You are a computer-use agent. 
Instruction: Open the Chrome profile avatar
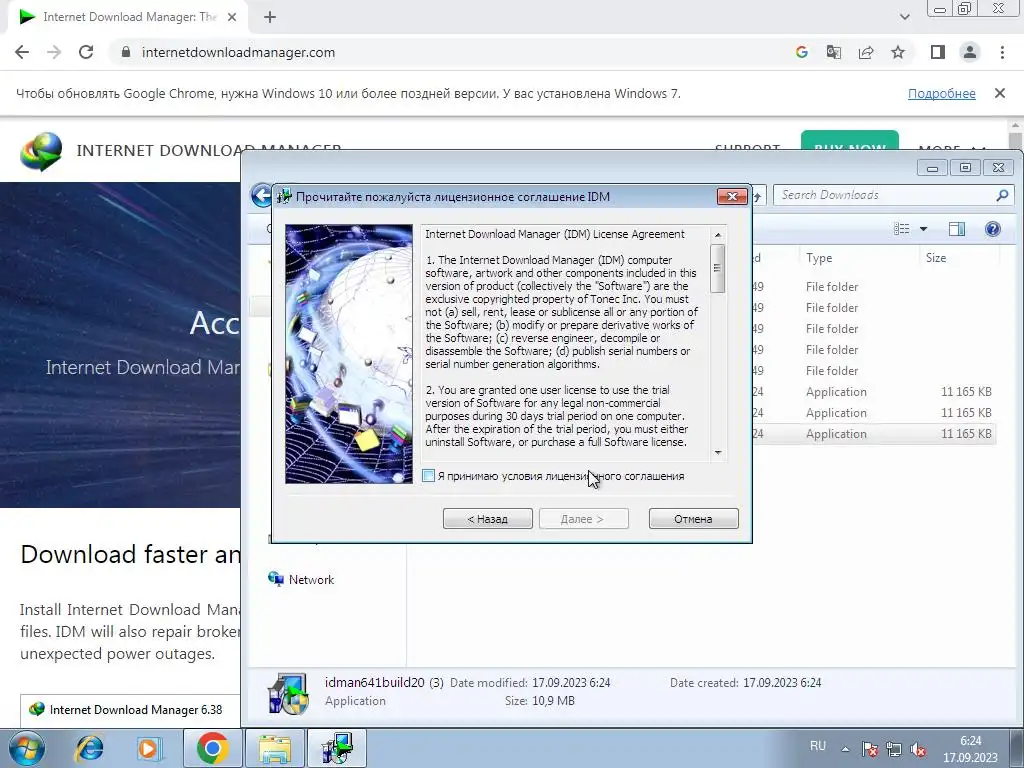pyautogui.click(x=970, y=52)
